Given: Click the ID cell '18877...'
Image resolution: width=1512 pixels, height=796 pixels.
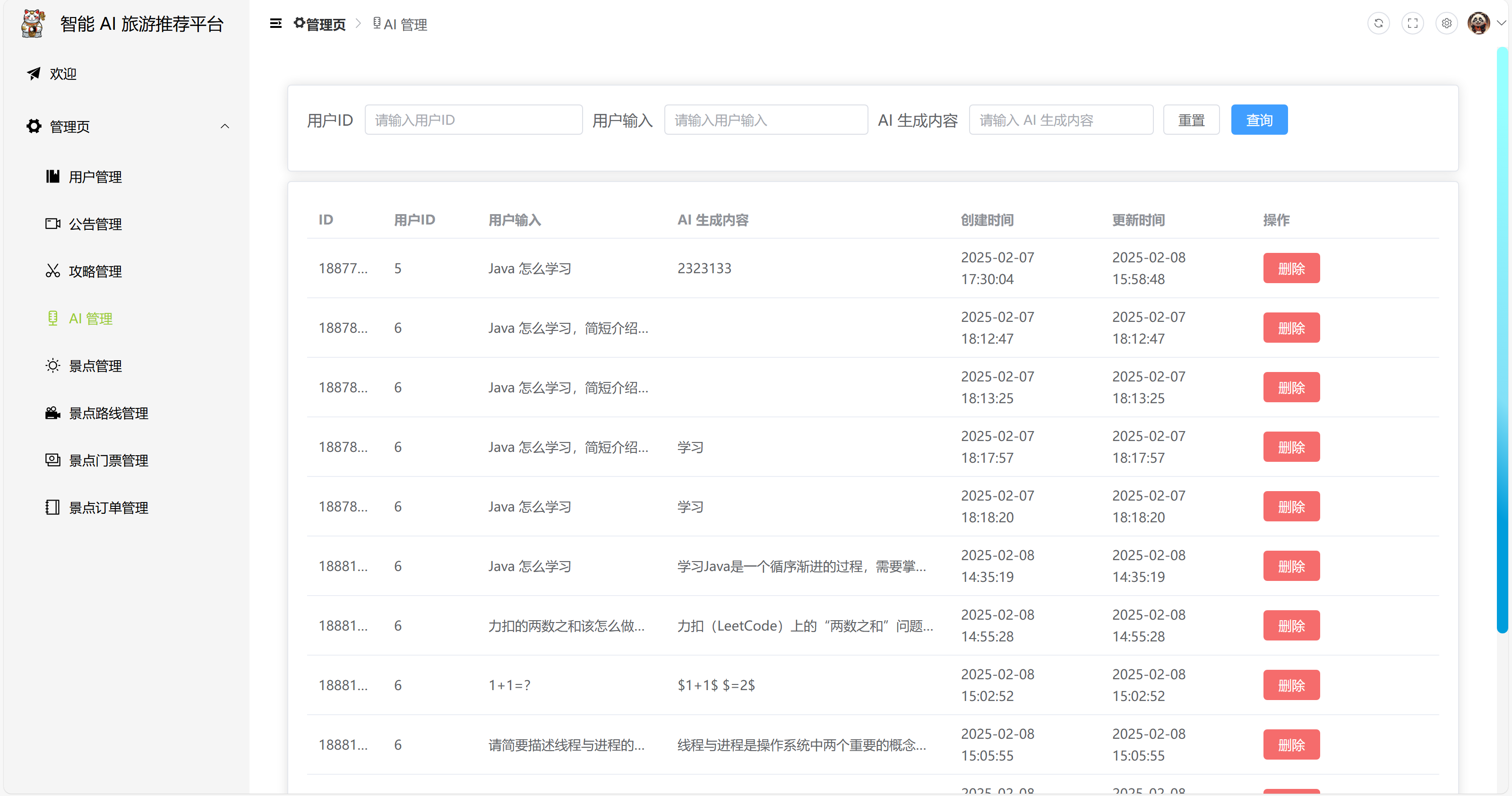Looking at the screenshot, I should click(x=343, y=268).
